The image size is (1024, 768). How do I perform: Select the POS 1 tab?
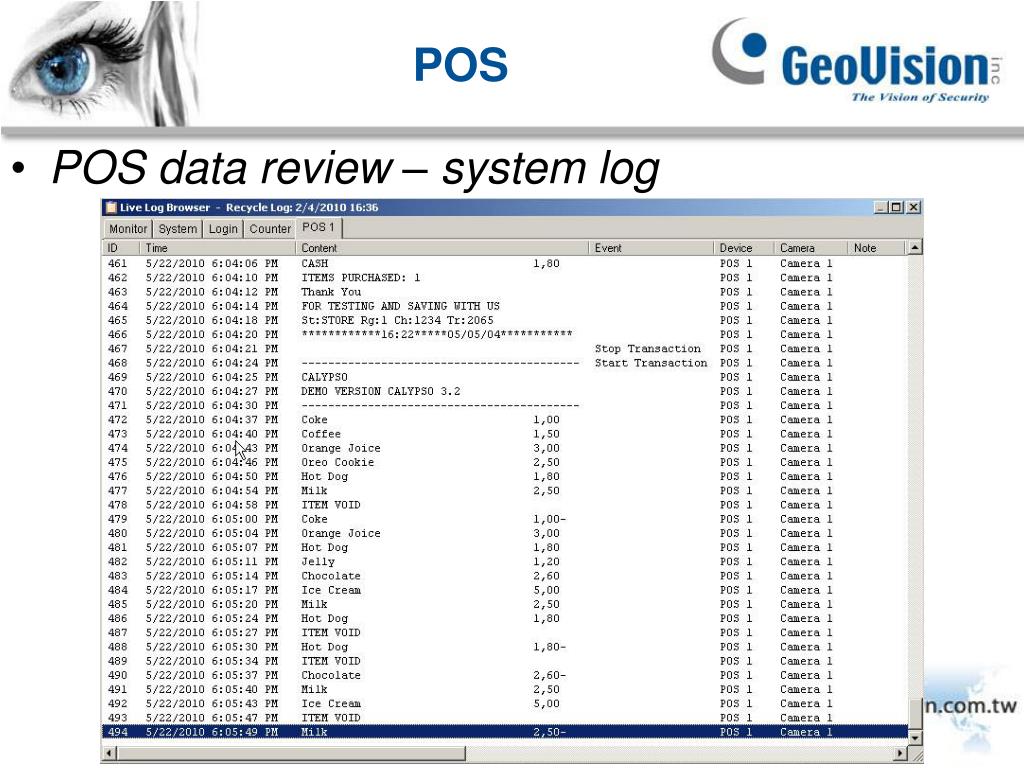318,228
